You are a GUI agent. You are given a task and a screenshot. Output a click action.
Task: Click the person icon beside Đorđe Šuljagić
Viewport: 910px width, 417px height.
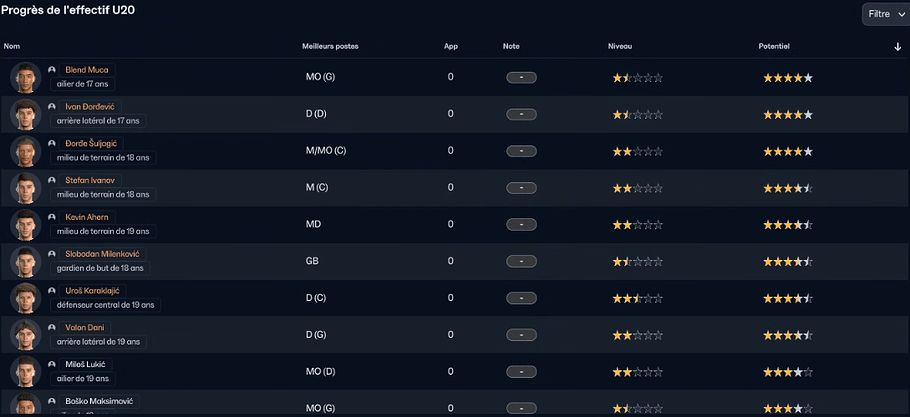pyautogui.click(x=52, y=143)
